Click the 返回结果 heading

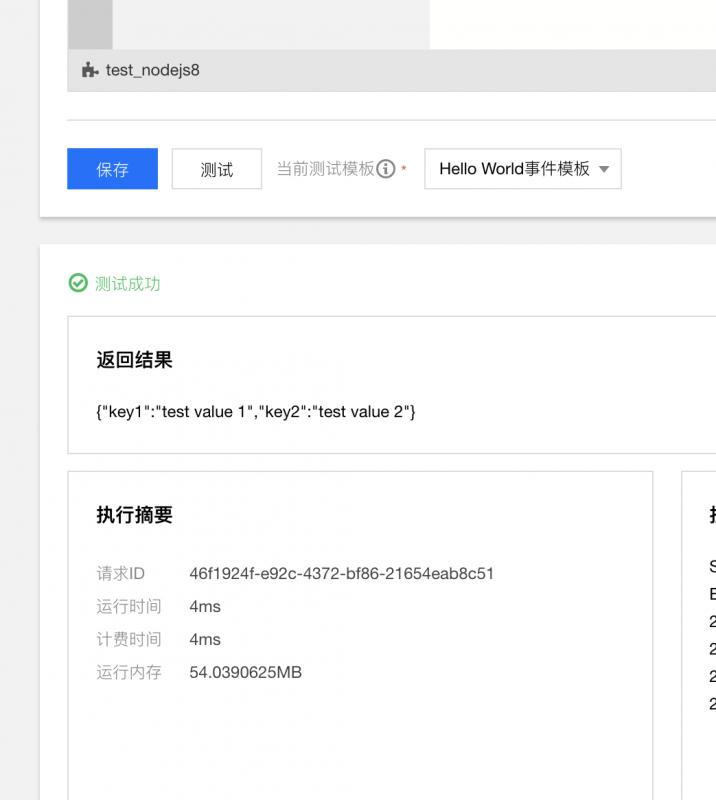[135, 360]
